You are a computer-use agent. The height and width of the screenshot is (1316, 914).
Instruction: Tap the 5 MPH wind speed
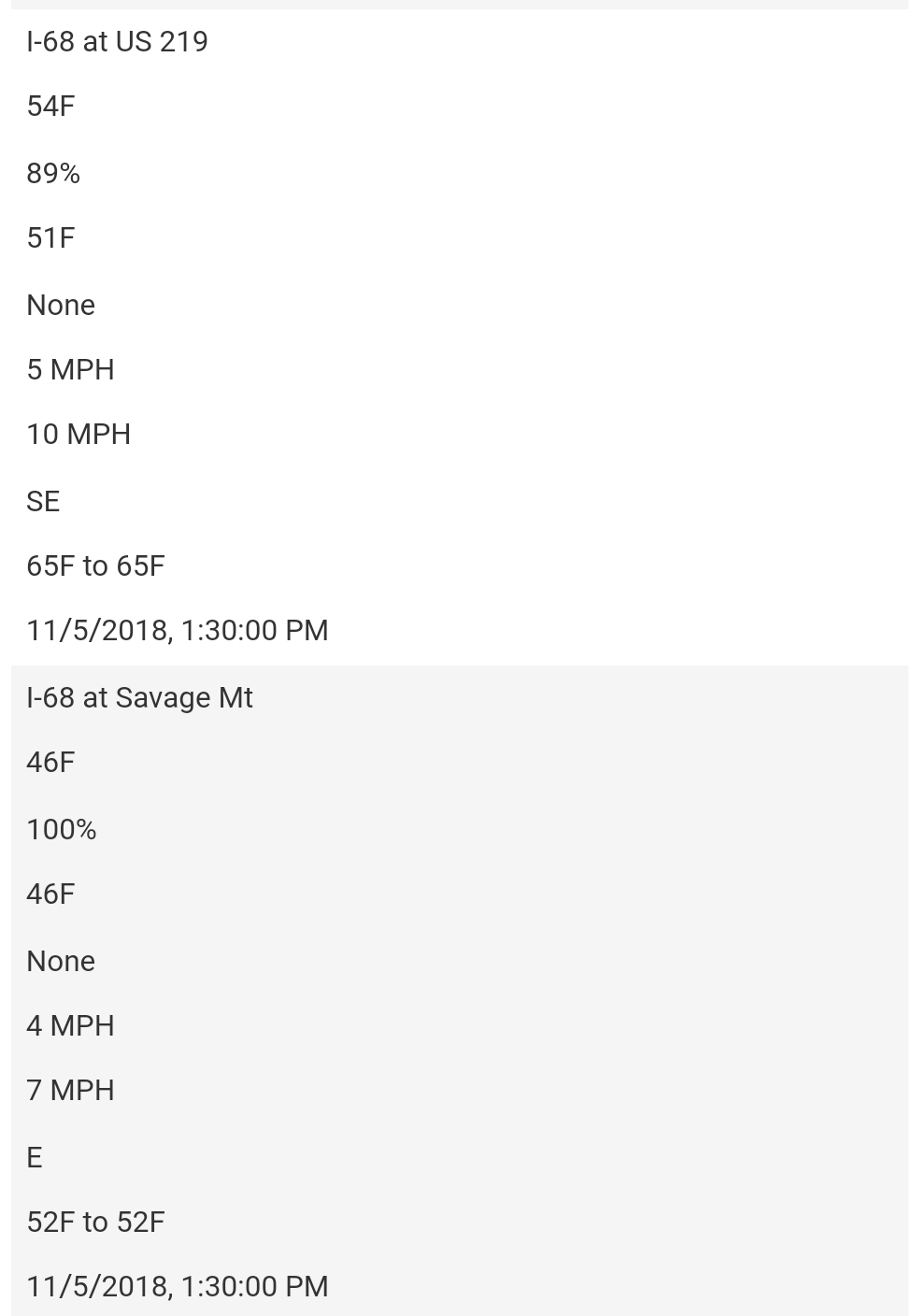[70, 369]
